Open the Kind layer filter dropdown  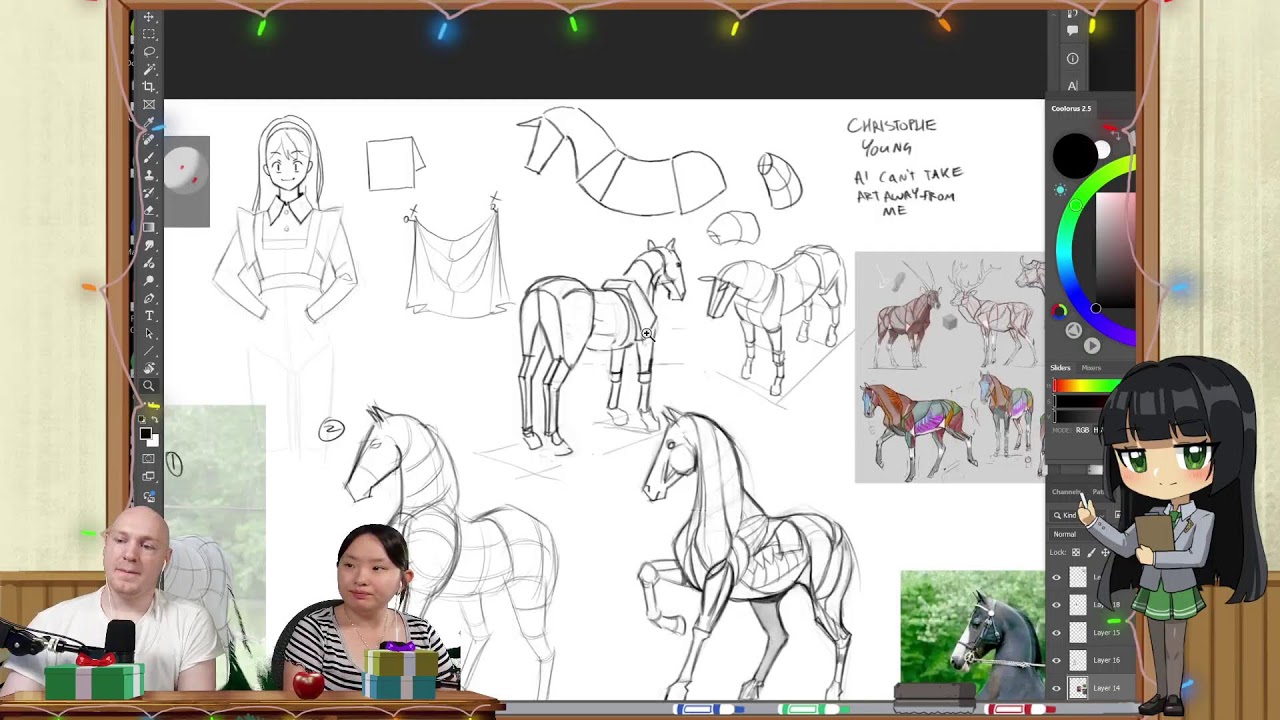click(x=1078, y=515)
